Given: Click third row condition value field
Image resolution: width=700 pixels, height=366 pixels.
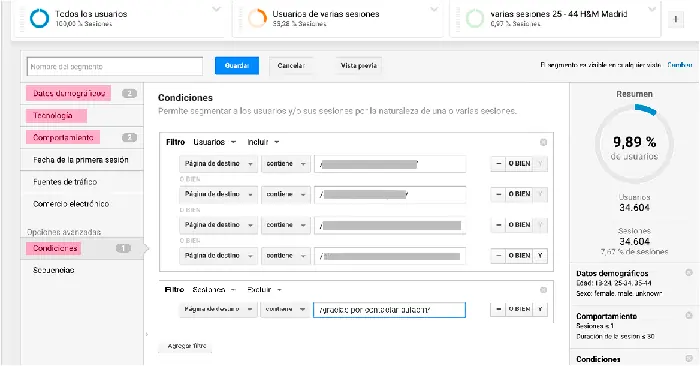Looking at the screenshot, I should click(390, 225).
